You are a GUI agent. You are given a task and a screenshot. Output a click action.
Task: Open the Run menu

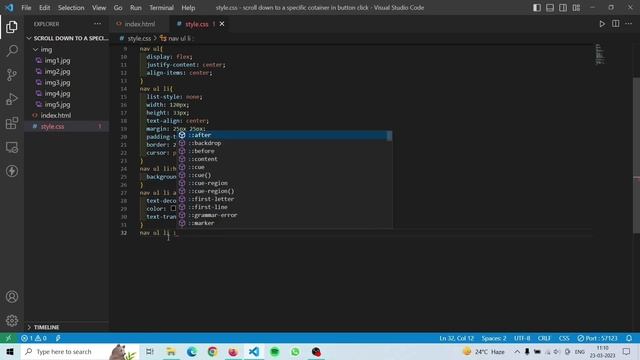click(x=136, y=8)
